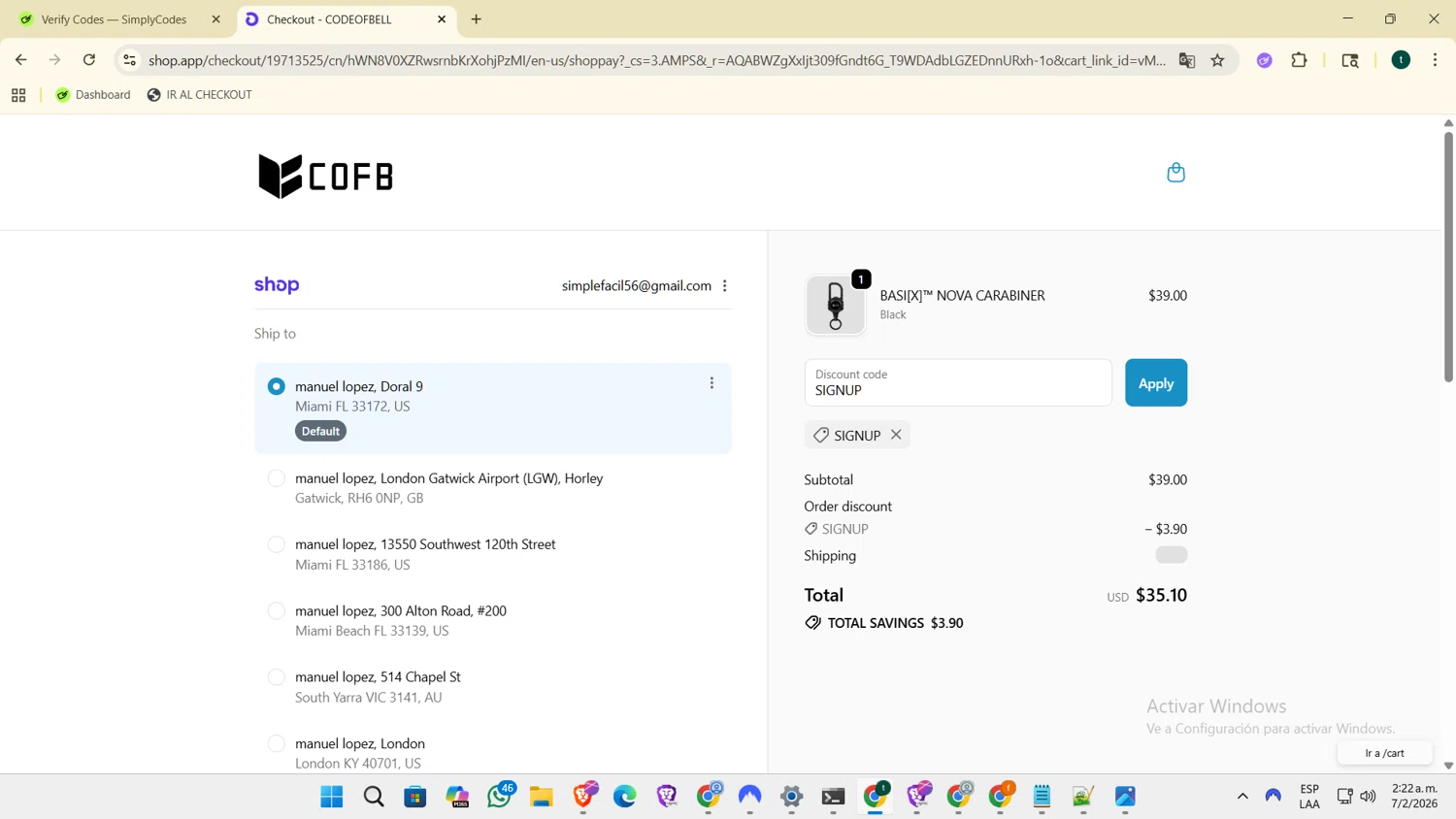Image resolution: width=1456 pixels, height=819 pixels.
Task: Reload the current page
Action: point(89,60)
